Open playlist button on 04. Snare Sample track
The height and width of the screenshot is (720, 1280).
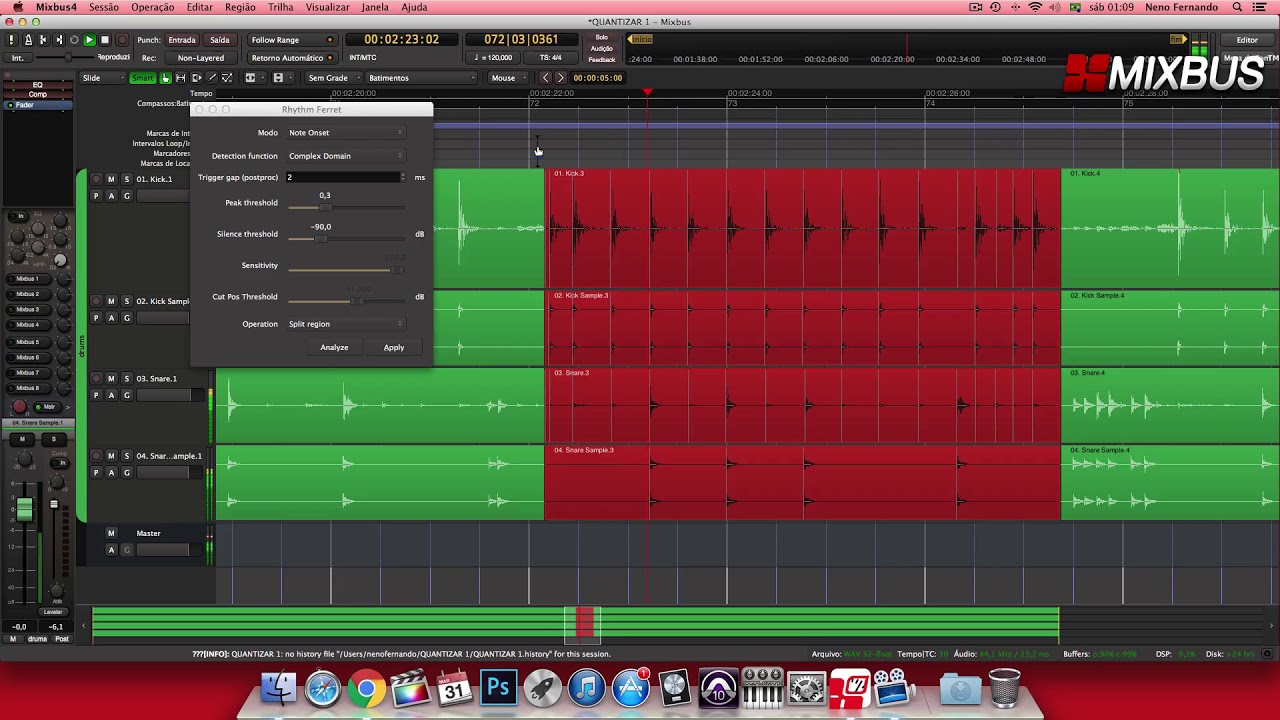pos(96,472)
